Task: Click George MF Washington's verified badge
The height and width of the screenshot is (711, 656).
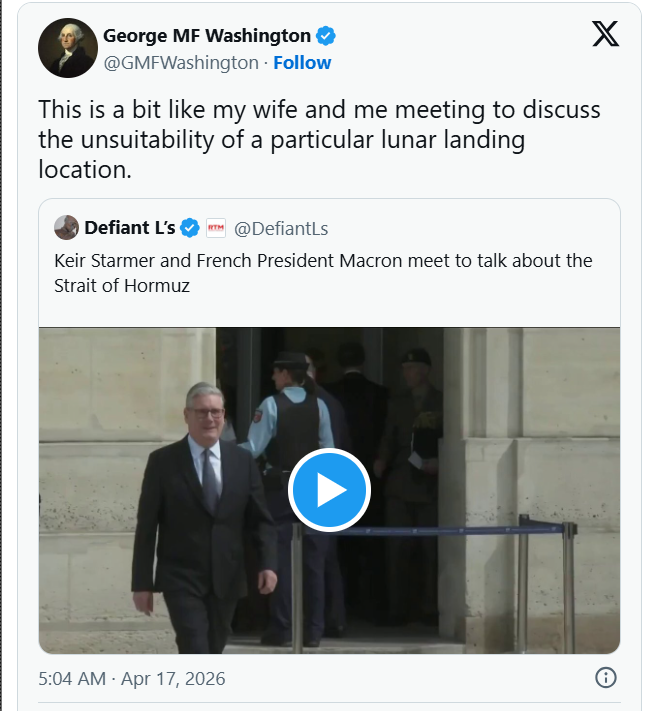Action: 326,36
